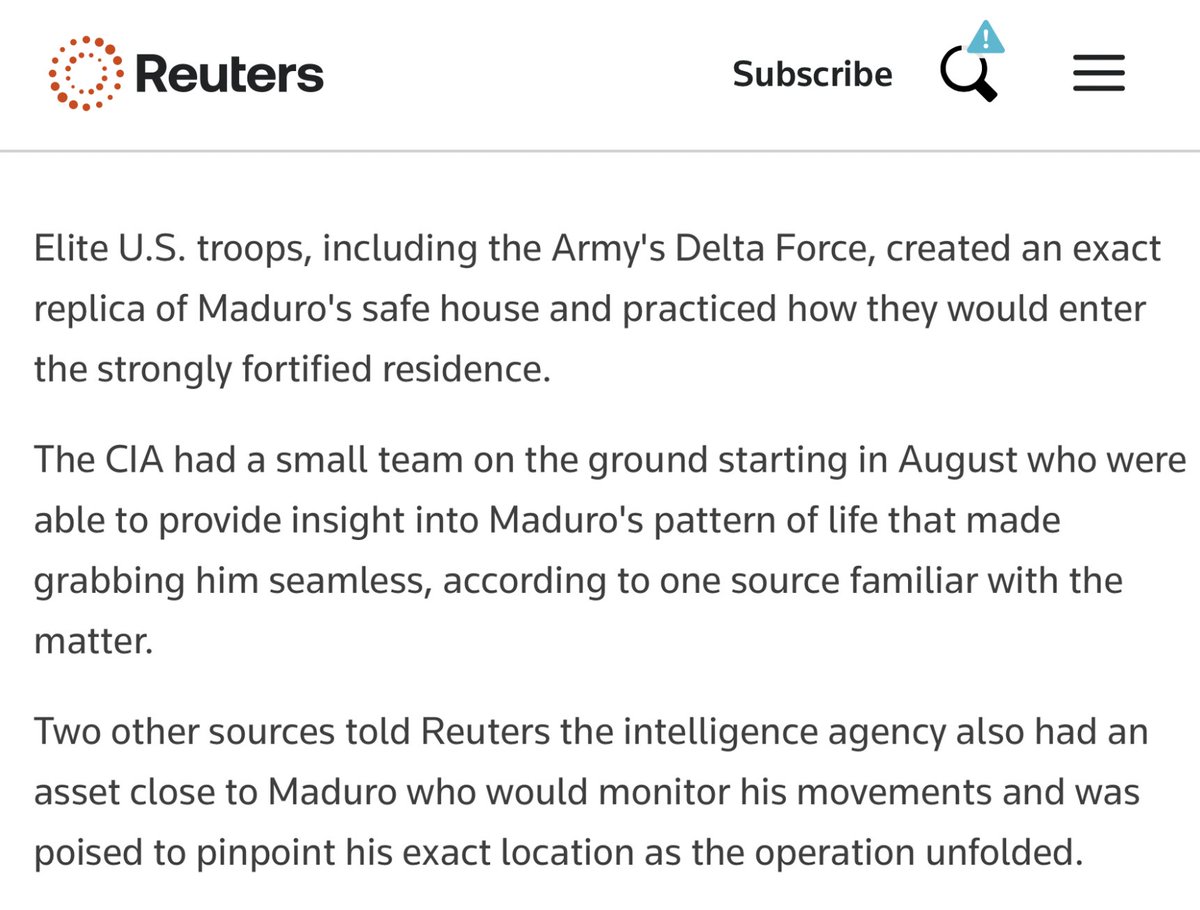The width and height of the screenshot is (1200, 910).
Task: Click the Reuters dotted-circle logo icon
Action: (x=87, y=73)
